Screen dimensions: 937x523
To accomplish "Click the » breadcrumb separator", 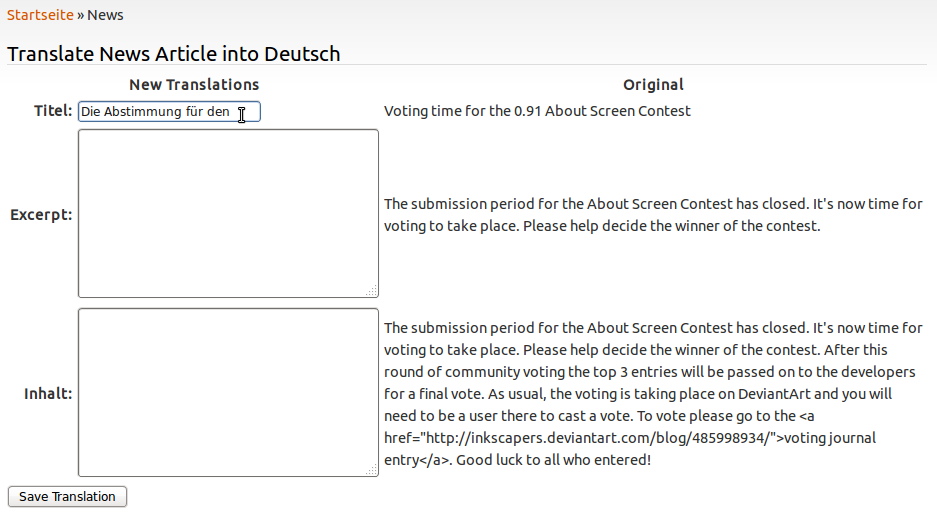I will (x=81, y=15).
